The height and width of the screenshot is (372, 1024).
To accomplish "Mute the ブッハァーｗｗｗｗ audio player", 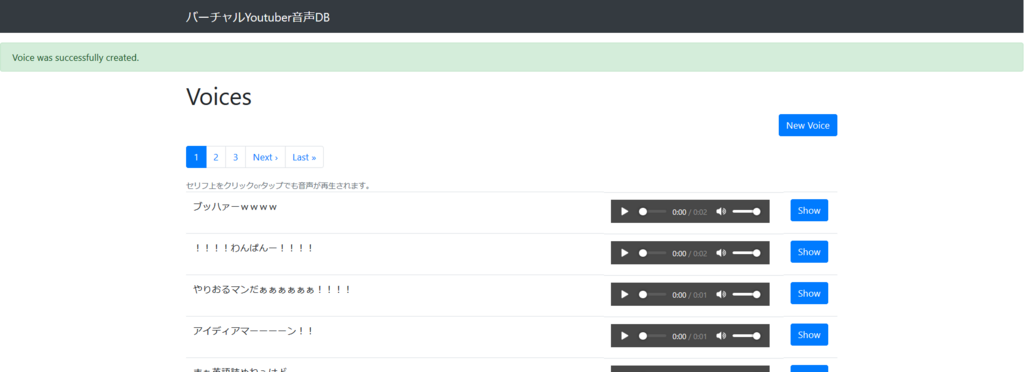I will tap(721, 211).
